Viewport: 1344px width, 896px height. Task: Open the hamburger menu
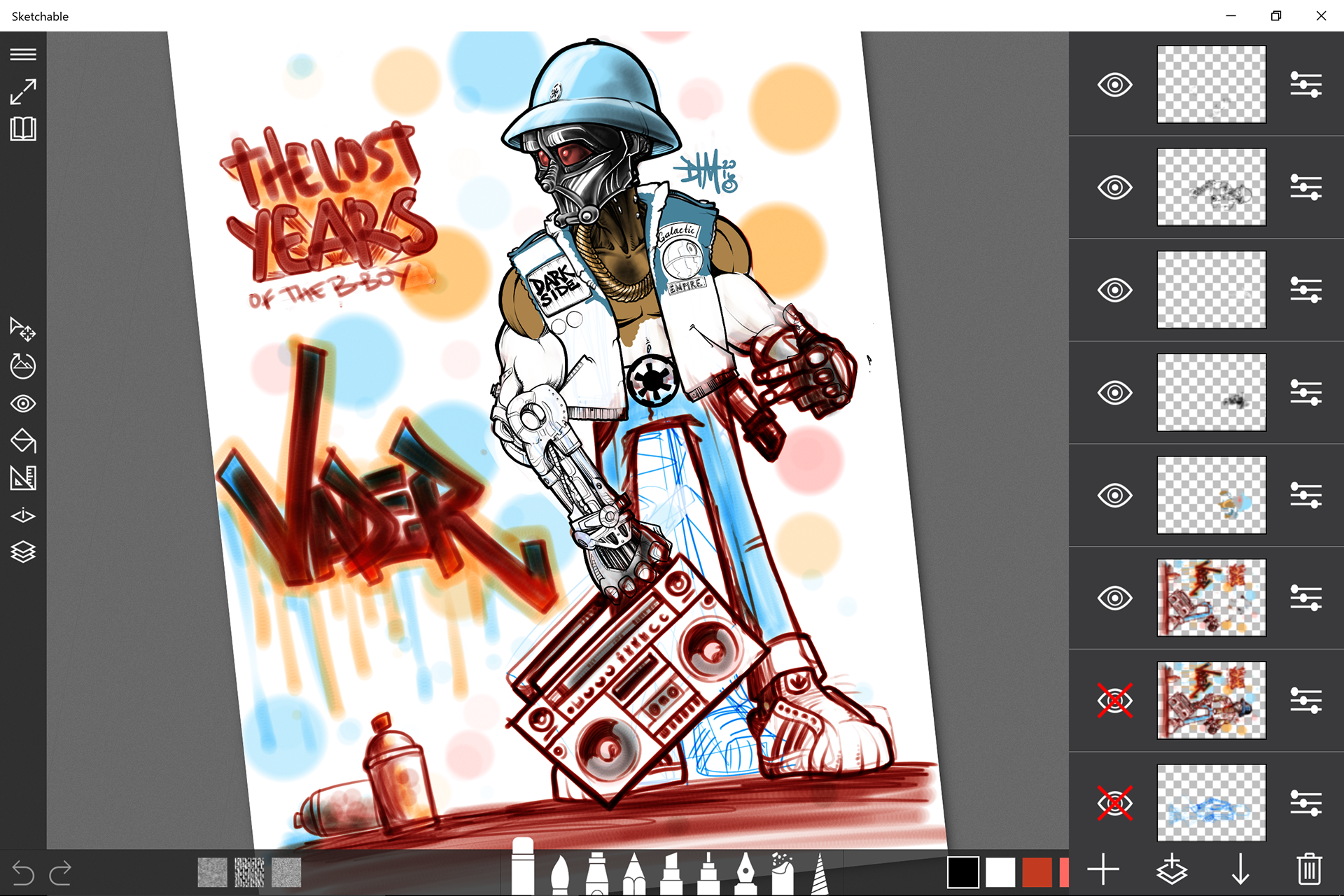pos(23,55)
